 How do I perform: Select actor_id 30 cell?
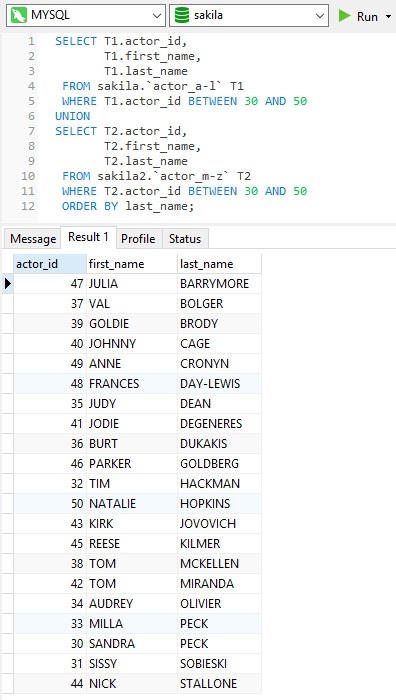tap(50, 644)
